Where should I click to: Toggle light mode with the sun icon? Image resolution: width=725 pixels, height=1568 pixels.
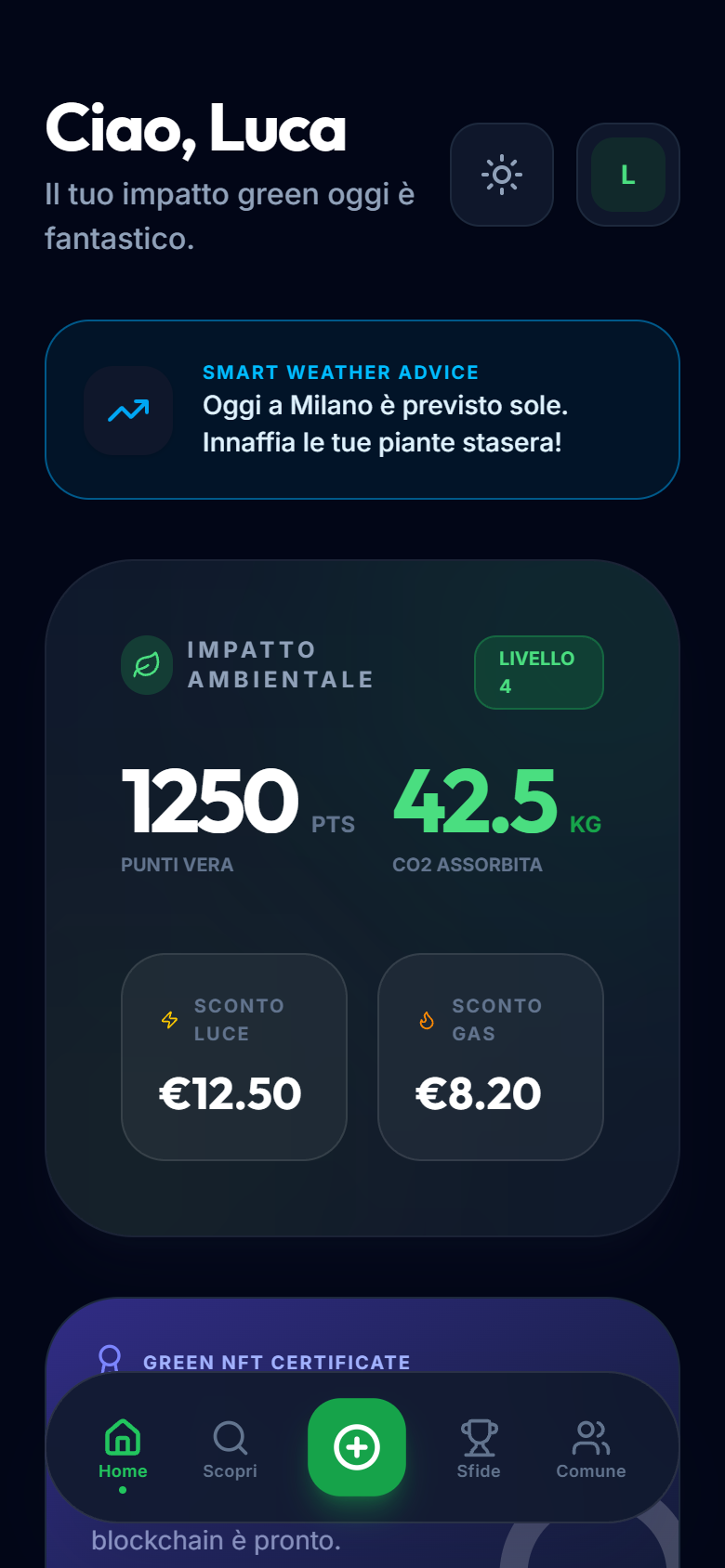point(502,175)
